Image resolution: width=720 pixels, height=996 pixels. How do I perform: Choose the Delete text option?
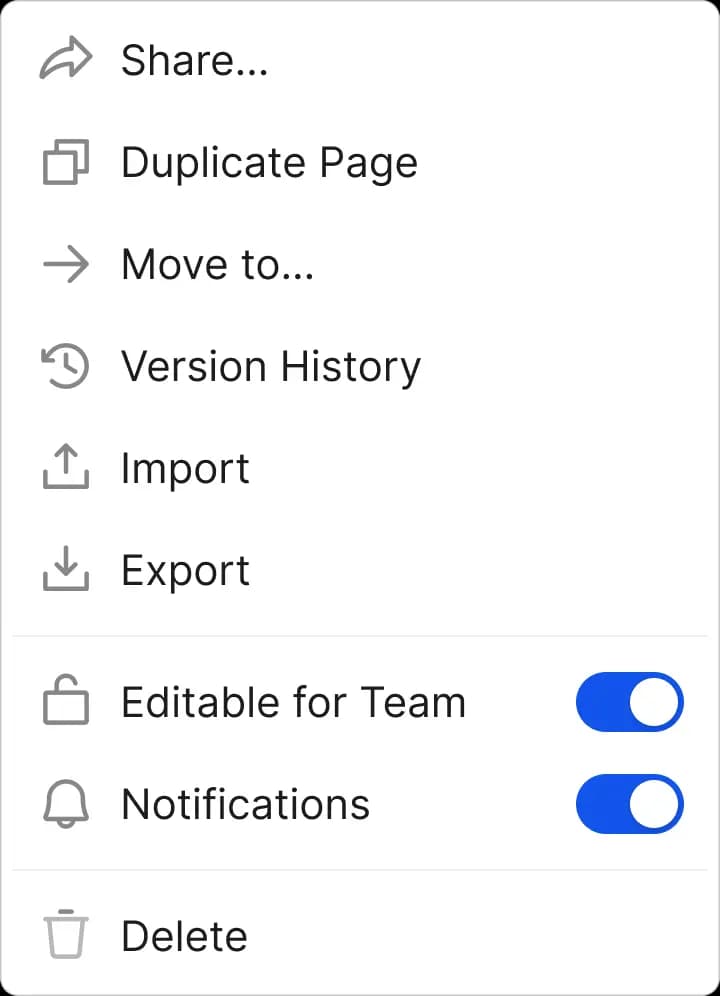click(x=184, y=937)
